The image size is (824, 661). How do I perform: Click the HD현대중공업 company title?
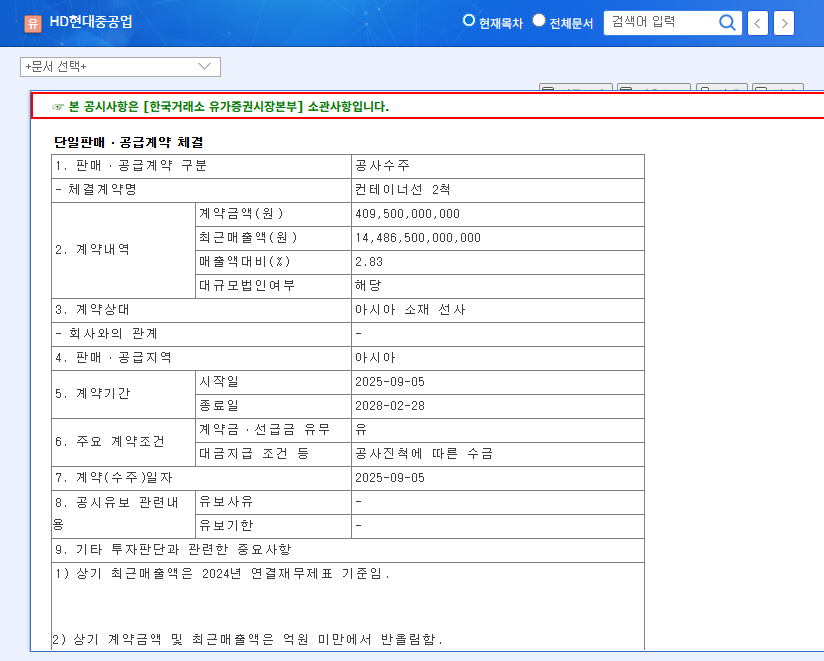pos(91,22)
